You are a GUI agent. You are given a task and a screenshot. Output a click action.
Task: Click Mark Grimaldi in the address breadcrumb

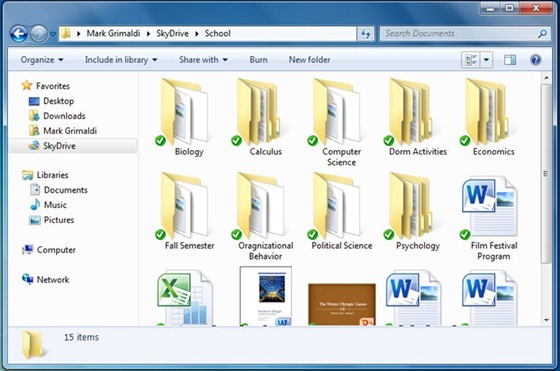(x=113, y=34)
